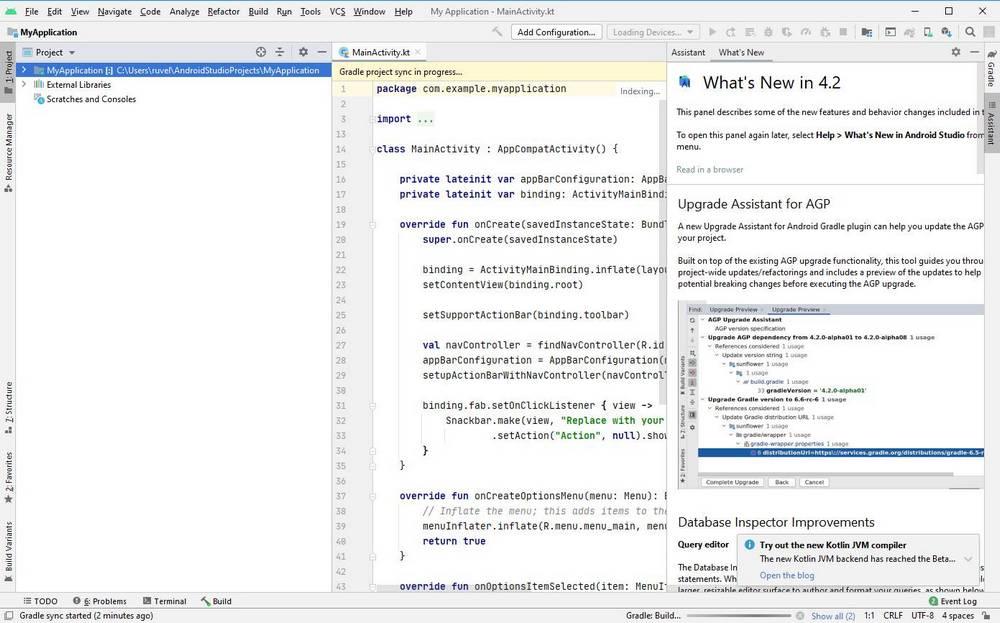Toggle the 6: Problems tool window
Screen dimensions: 1000x623
point(99,601)
